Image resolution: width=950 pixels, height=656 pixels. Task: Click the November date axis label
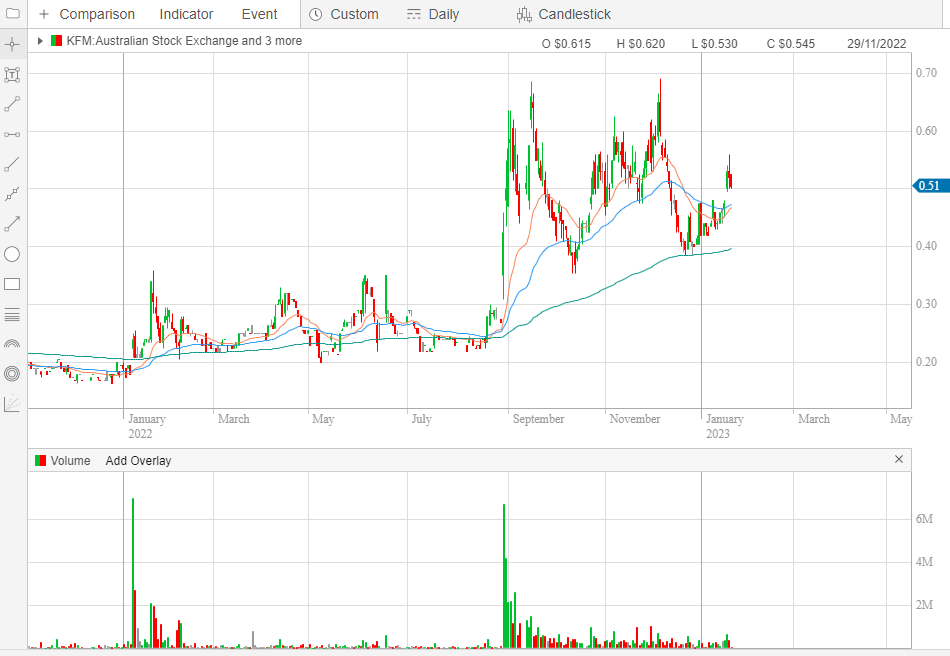click(x=634, y=419)
